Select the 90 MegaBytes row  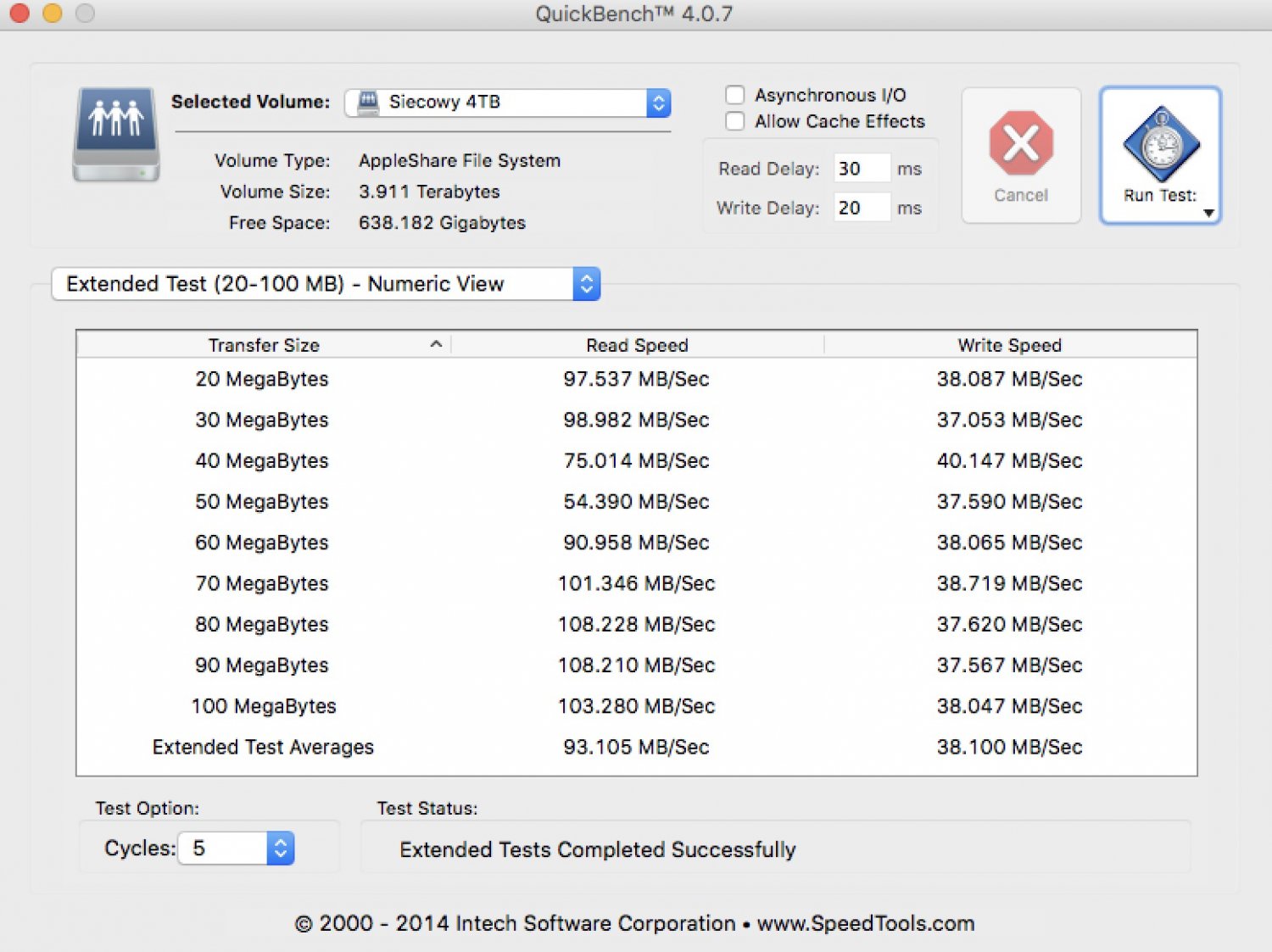tap(637, 665)
